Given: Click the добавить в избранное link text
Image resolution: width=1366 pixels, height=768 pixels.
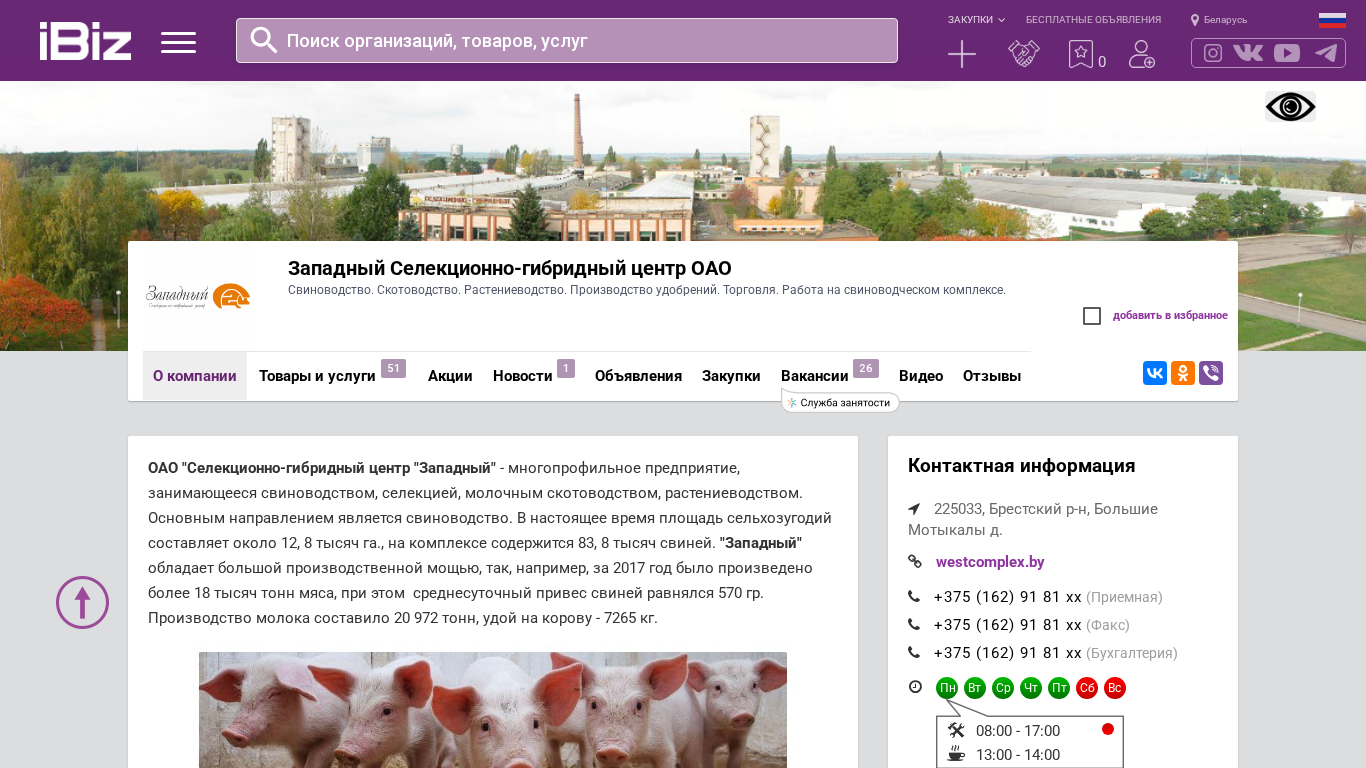Looking at the screenshot, I should 1170,316.
